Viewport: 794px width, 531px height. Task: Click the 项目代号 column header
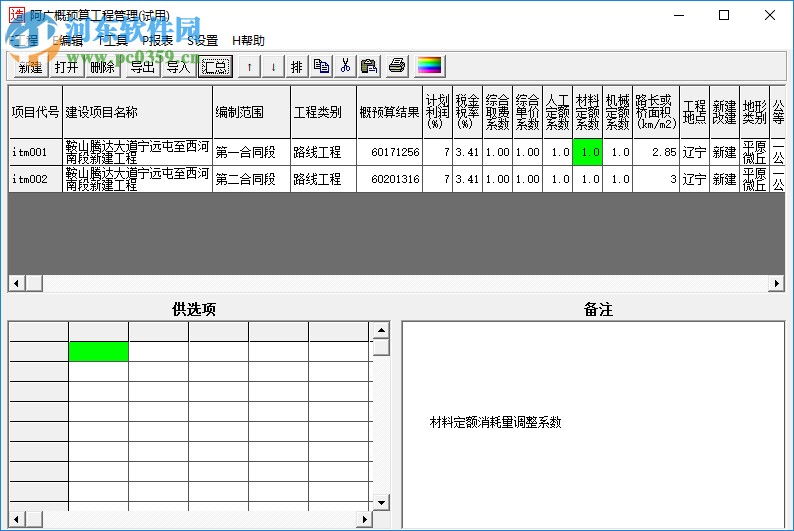tap(35, 112)
